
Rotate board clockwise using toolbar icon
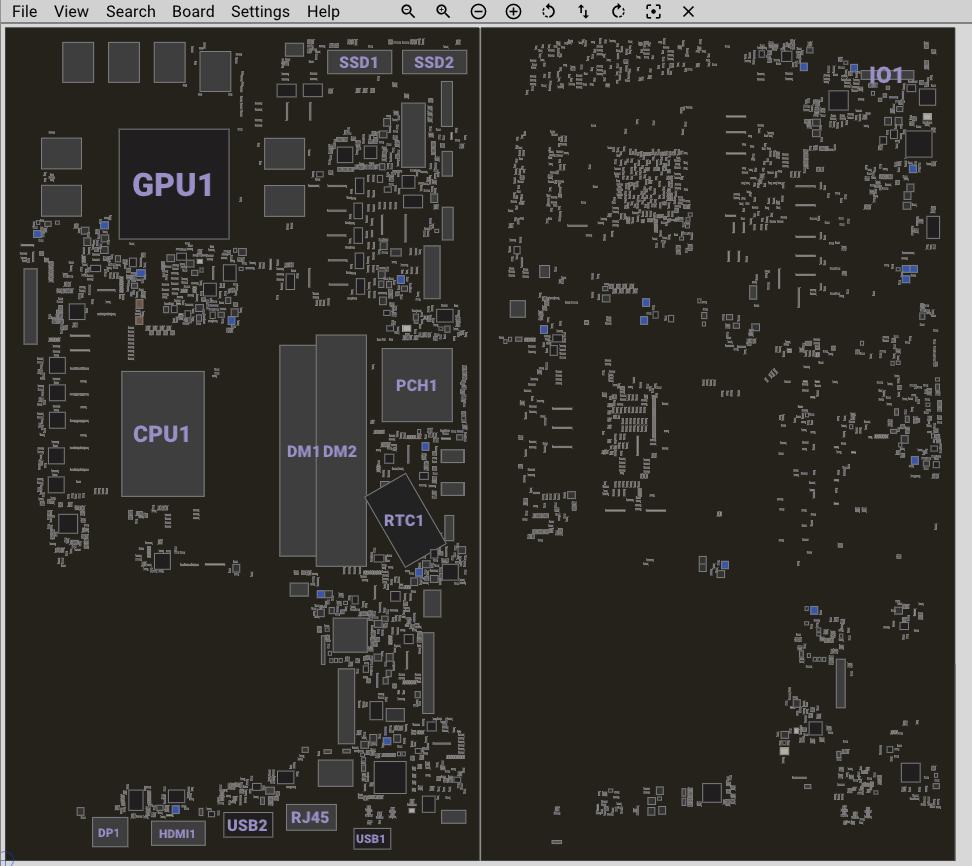click(618, 12)
